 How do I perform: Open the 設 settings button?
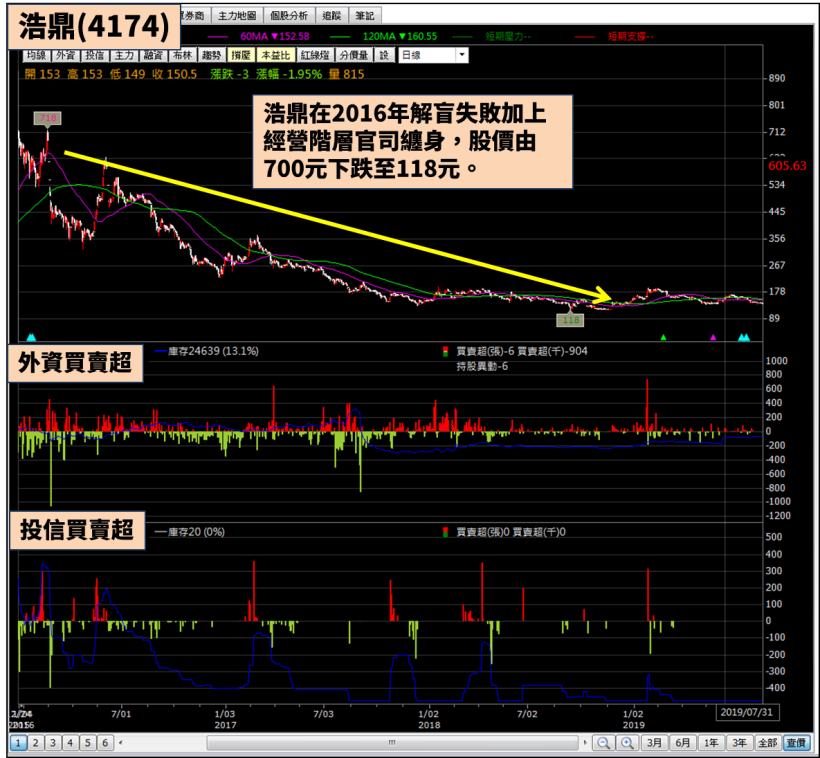point(384,55)
